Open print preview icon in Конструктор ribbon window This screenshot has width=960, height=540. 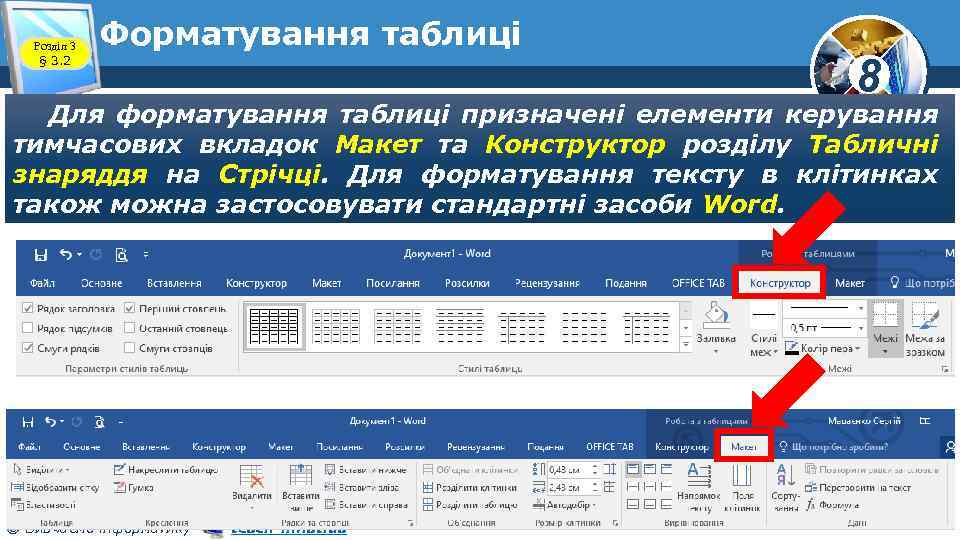(x=121, y=255)
